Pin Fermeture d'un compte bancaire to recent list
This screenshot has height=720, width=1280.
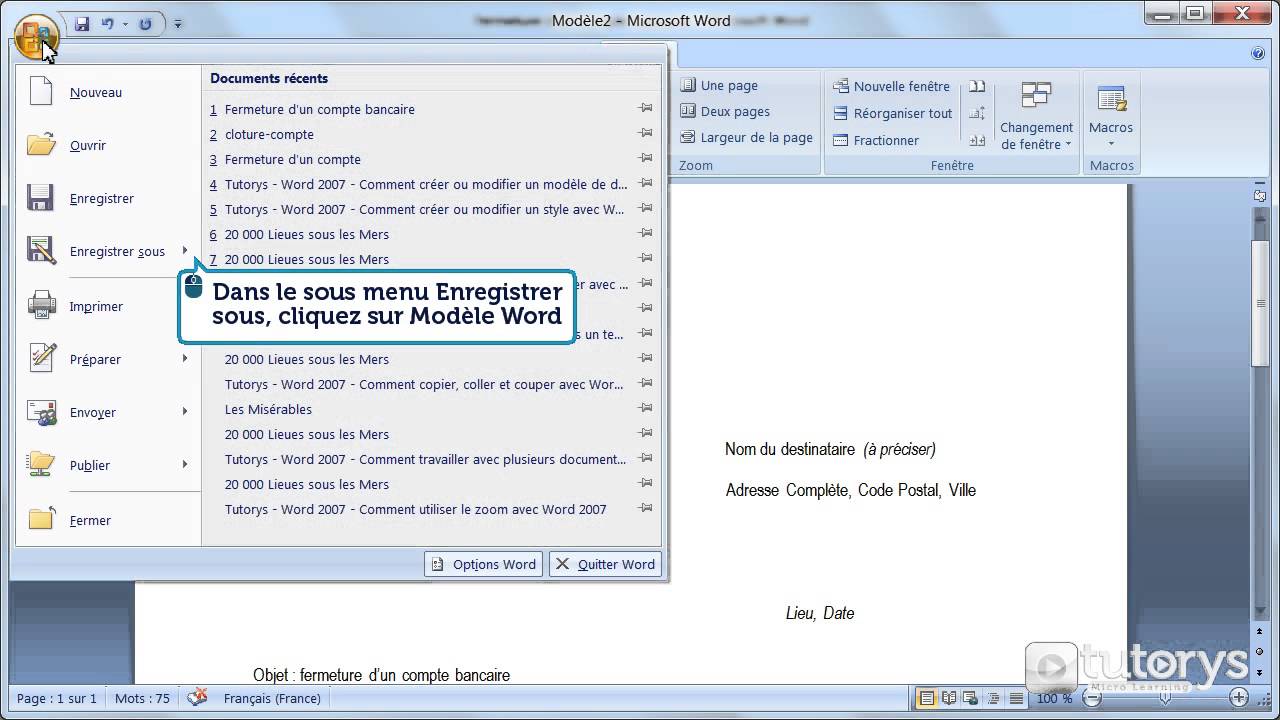646,108
